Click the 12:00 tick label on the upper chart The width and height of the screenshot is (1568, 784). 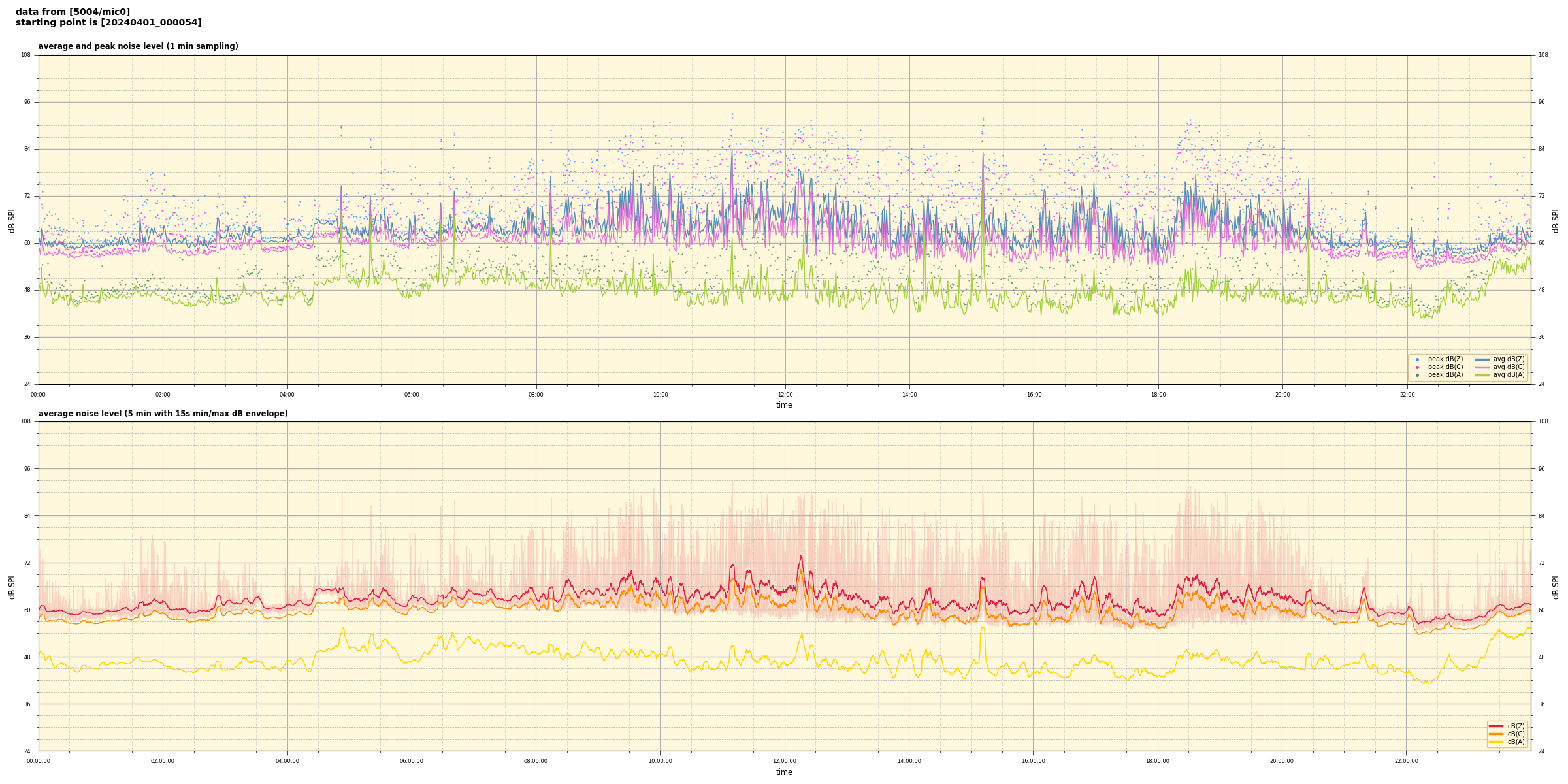coord(785,395)
